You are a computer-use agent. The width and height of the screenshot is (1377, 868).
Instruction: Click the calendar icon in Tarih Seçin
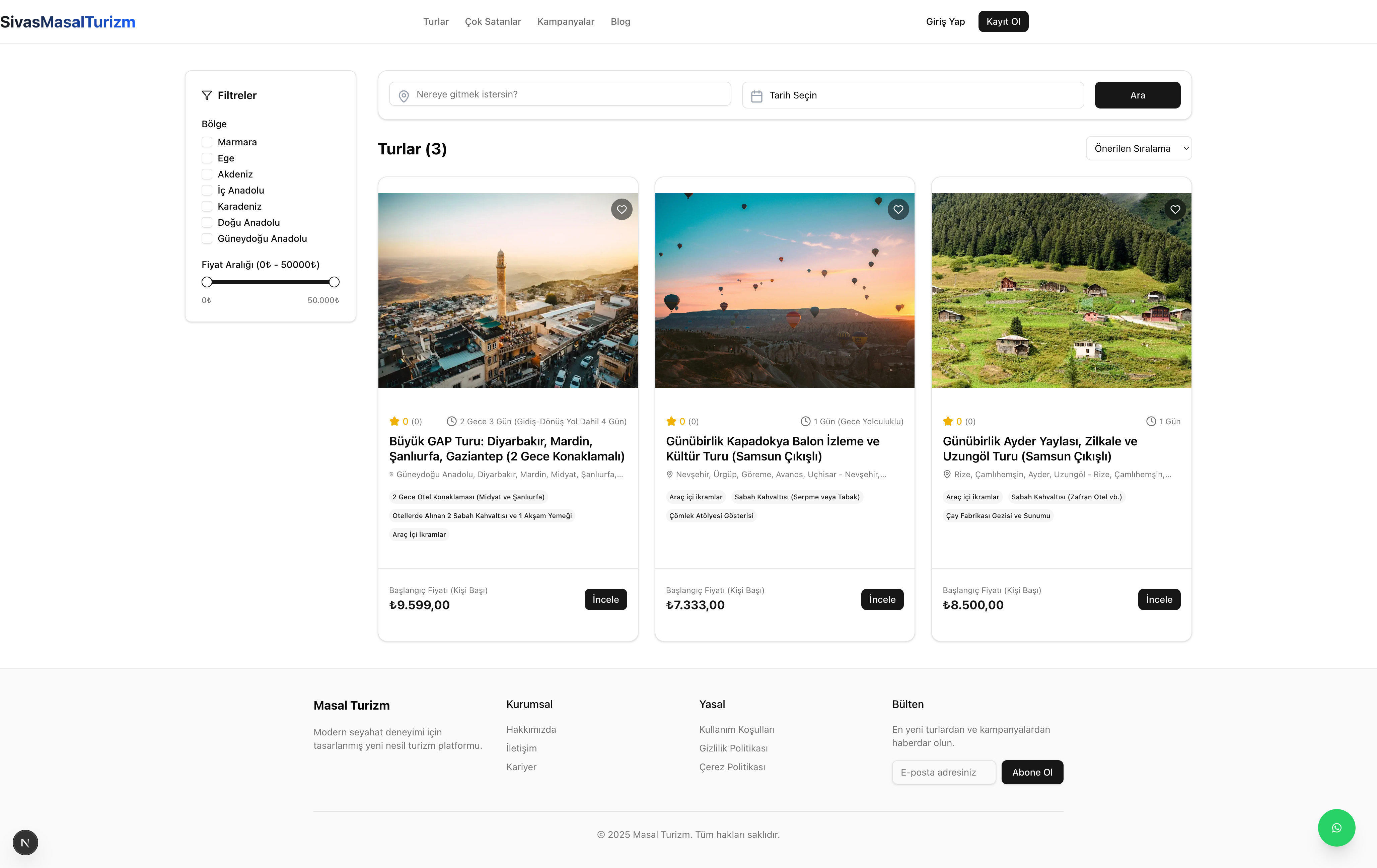pos(756,96)
